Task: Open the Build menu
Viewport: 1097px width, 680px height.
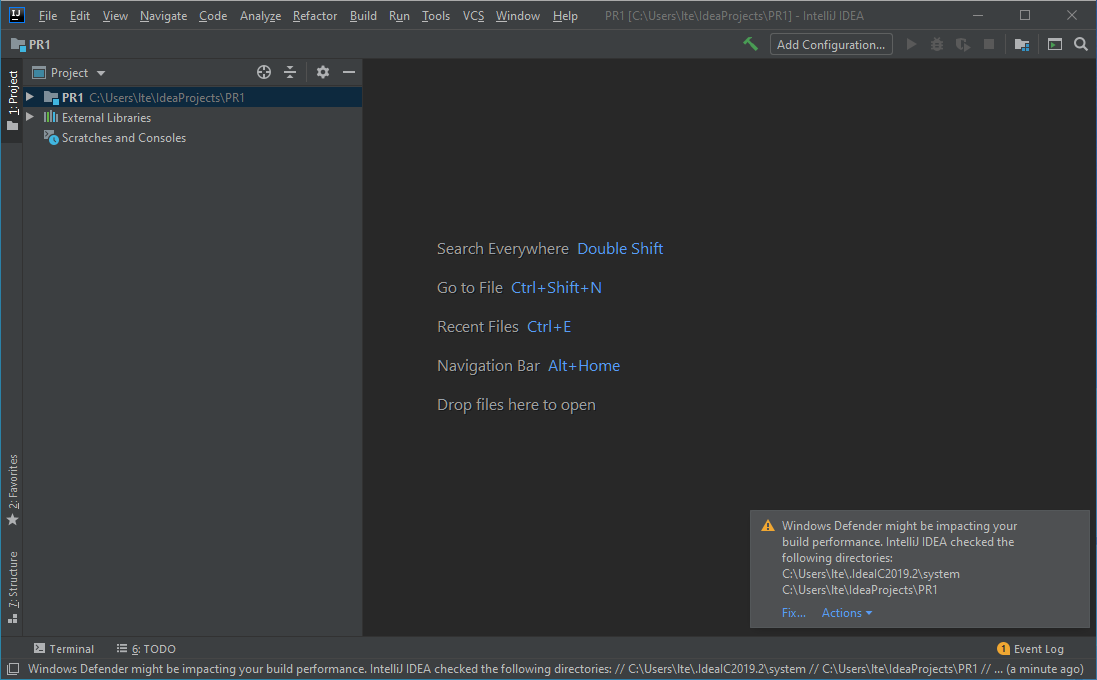Action: coord(363,15)
